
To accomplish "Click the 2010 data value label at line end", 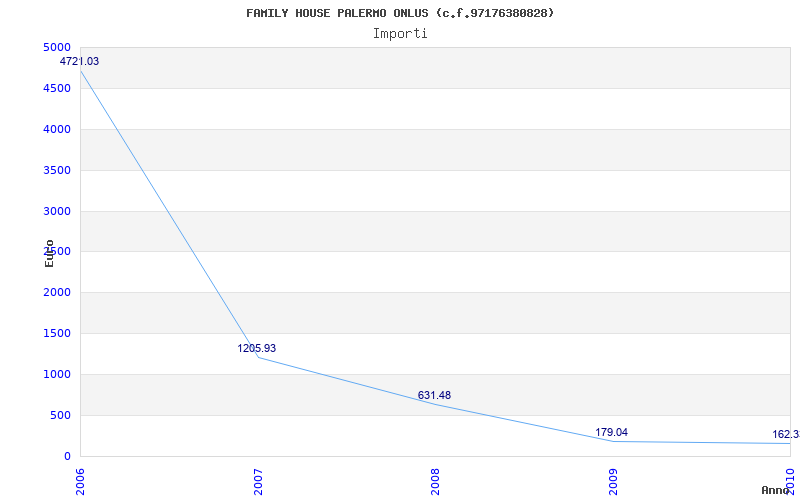I will (785, 435).
